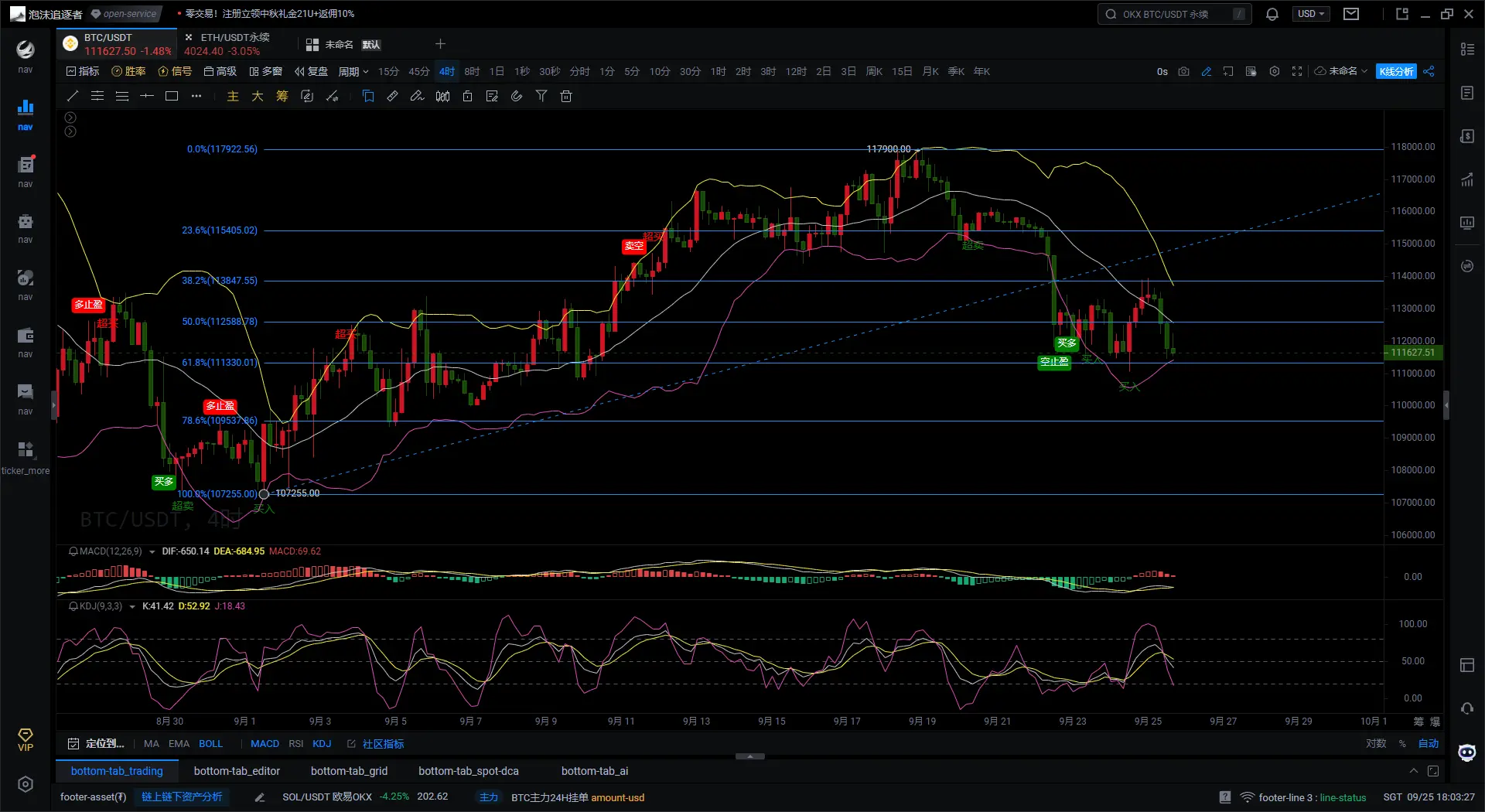This screenshot has height=812, width=1485.
Task: Take a chart screenshot with camera icon
Action: [1183, 72]
